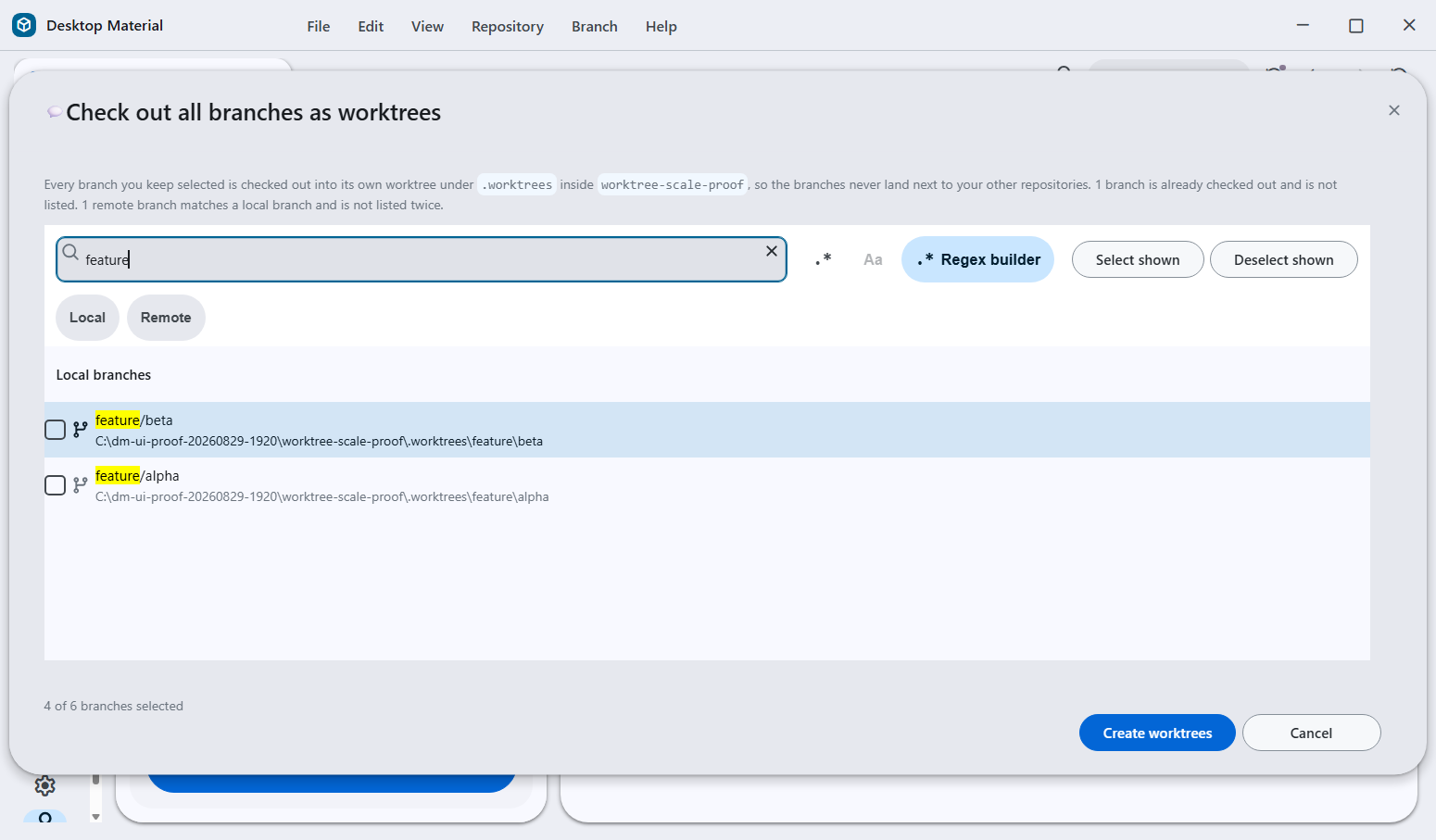The width and height of the screenshot is (1436, 840).
Task: Open the View menu
Action: (x=427, y=26)
